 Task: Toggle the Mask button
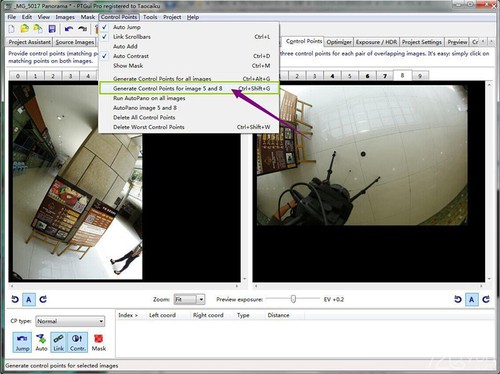coord(99,342)
